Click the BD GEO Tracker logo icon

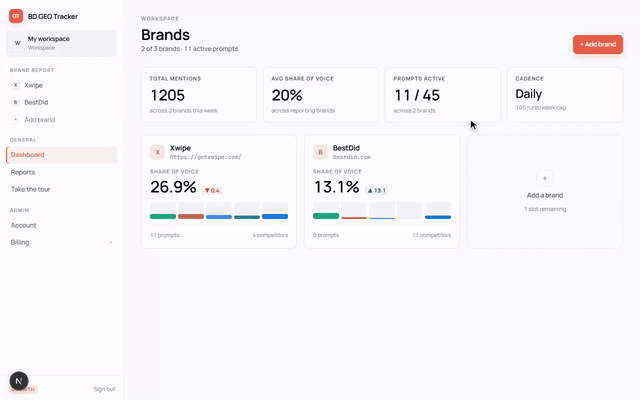point(16,16)
